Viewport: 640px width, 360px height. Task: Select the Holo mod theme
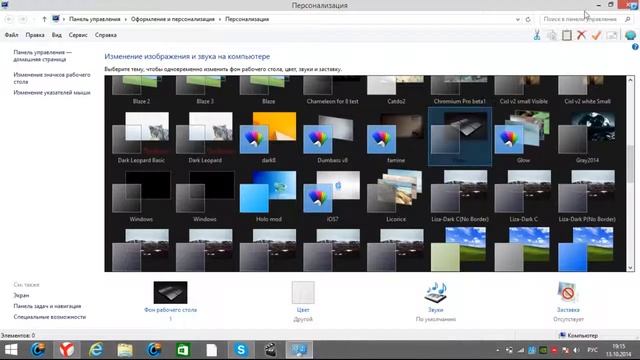[269, 196]
